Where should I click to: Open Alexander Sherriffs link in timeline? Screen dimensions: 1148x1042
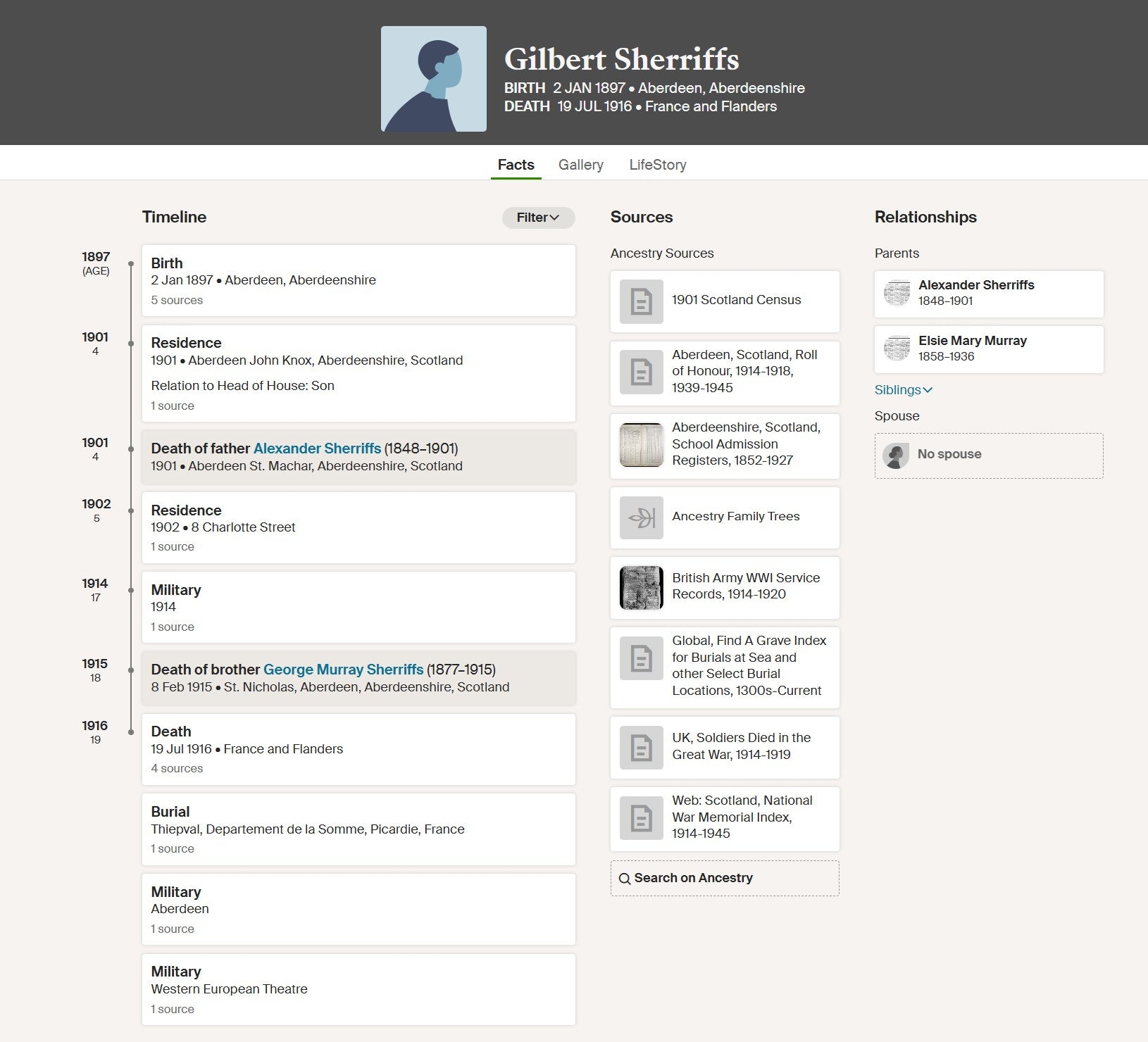(x=317, y=448)
